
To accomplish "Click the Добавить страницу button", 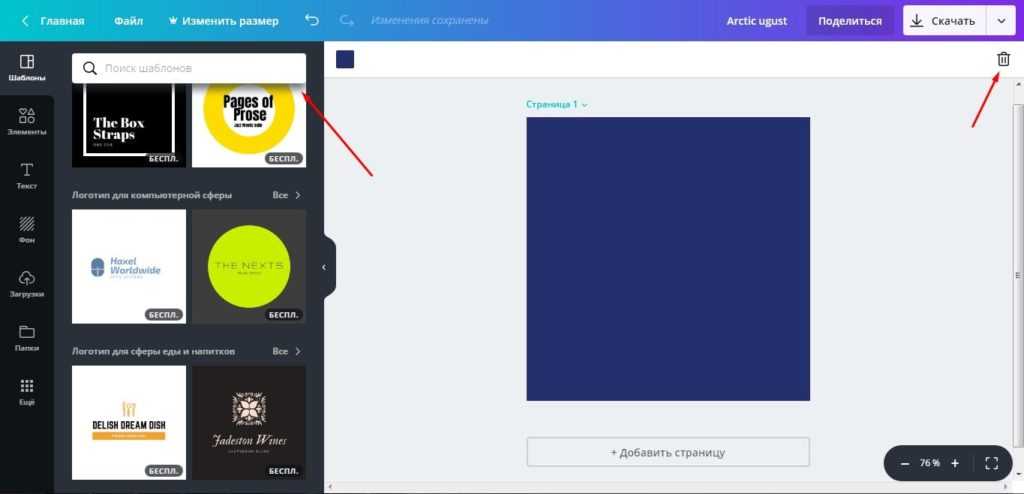I will pyautogui.click(x=668, y=452).
